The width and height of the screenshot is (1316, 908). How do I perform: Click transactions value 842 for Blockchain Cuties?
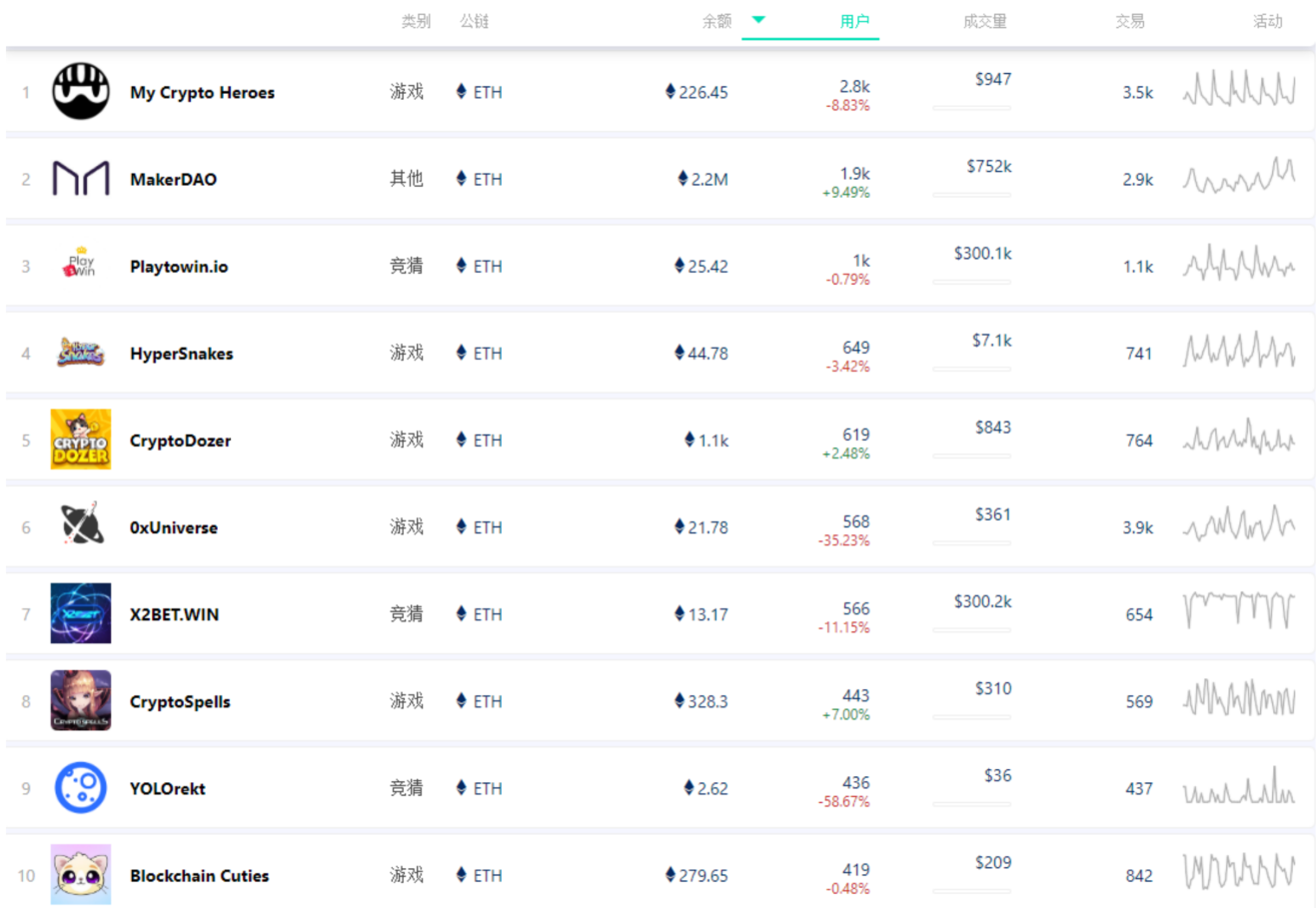point(1139,875)
